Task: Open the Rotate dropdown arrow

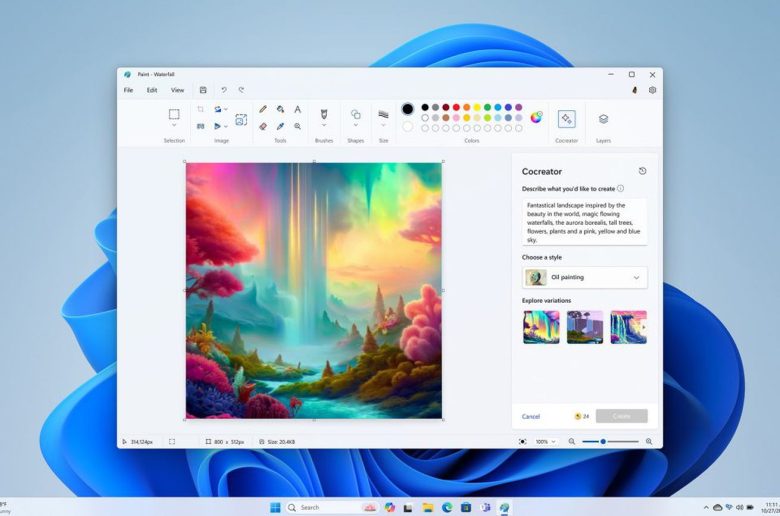Action: [226, 109]
